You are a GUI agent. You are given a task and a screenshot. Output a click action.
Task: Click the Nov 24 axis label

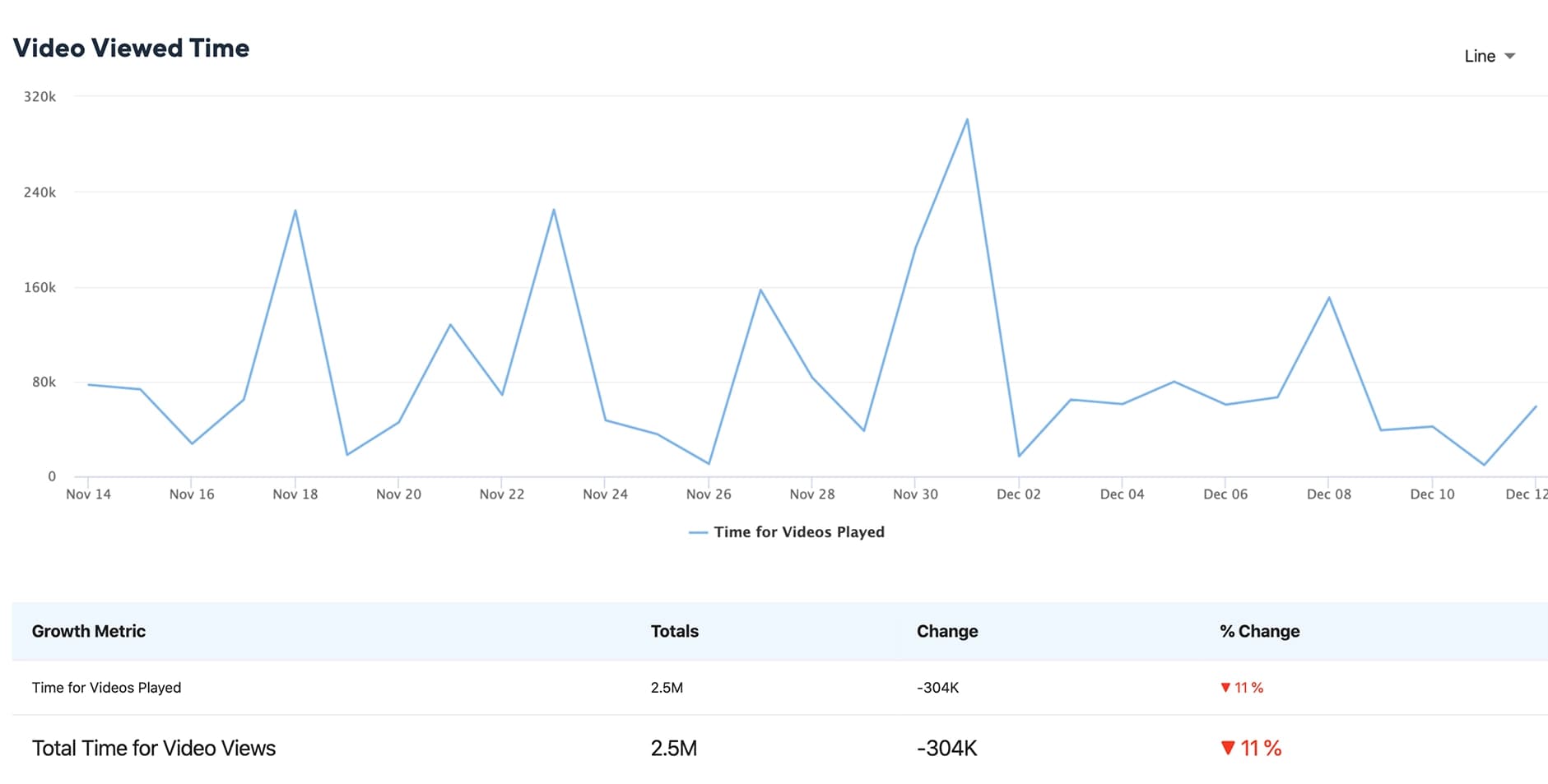point(606,494)
